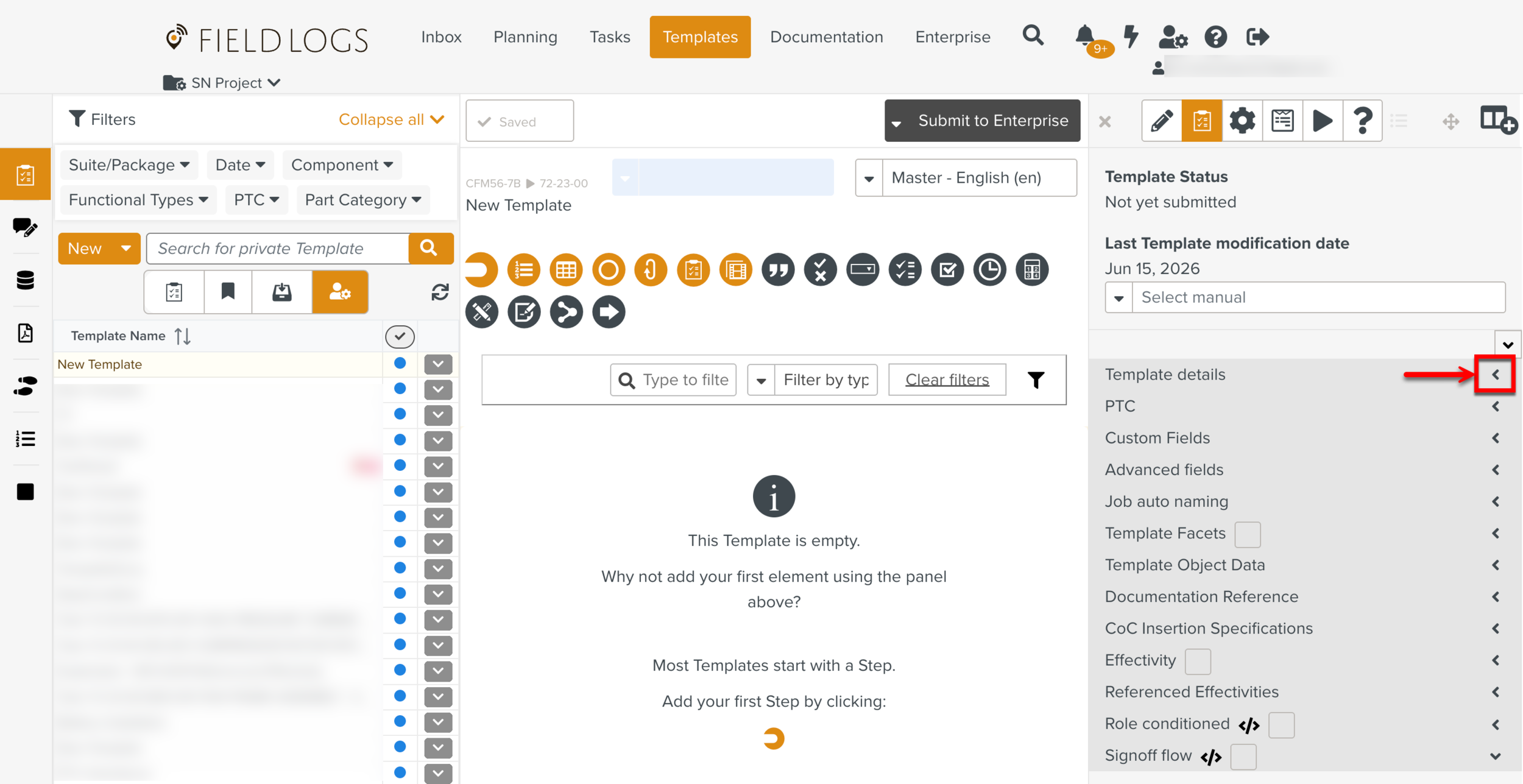Screen dimensions: 1523x784
Task: Open the Date filter dropdown
Action: (240, 165)
